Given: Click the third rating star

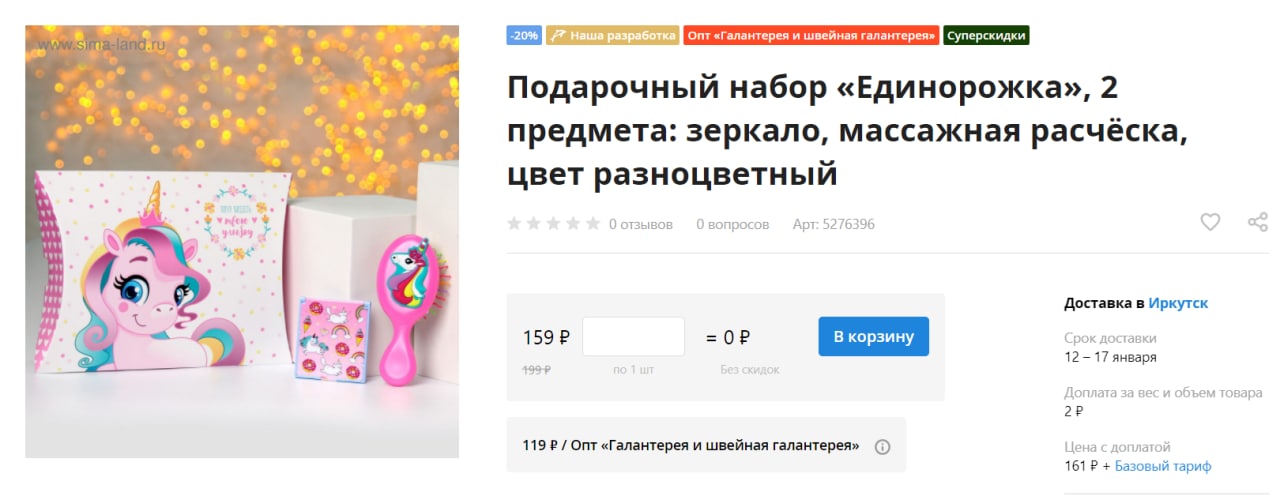Looking at the screenshot, I should pyautogui.click(x=554, y=223).
